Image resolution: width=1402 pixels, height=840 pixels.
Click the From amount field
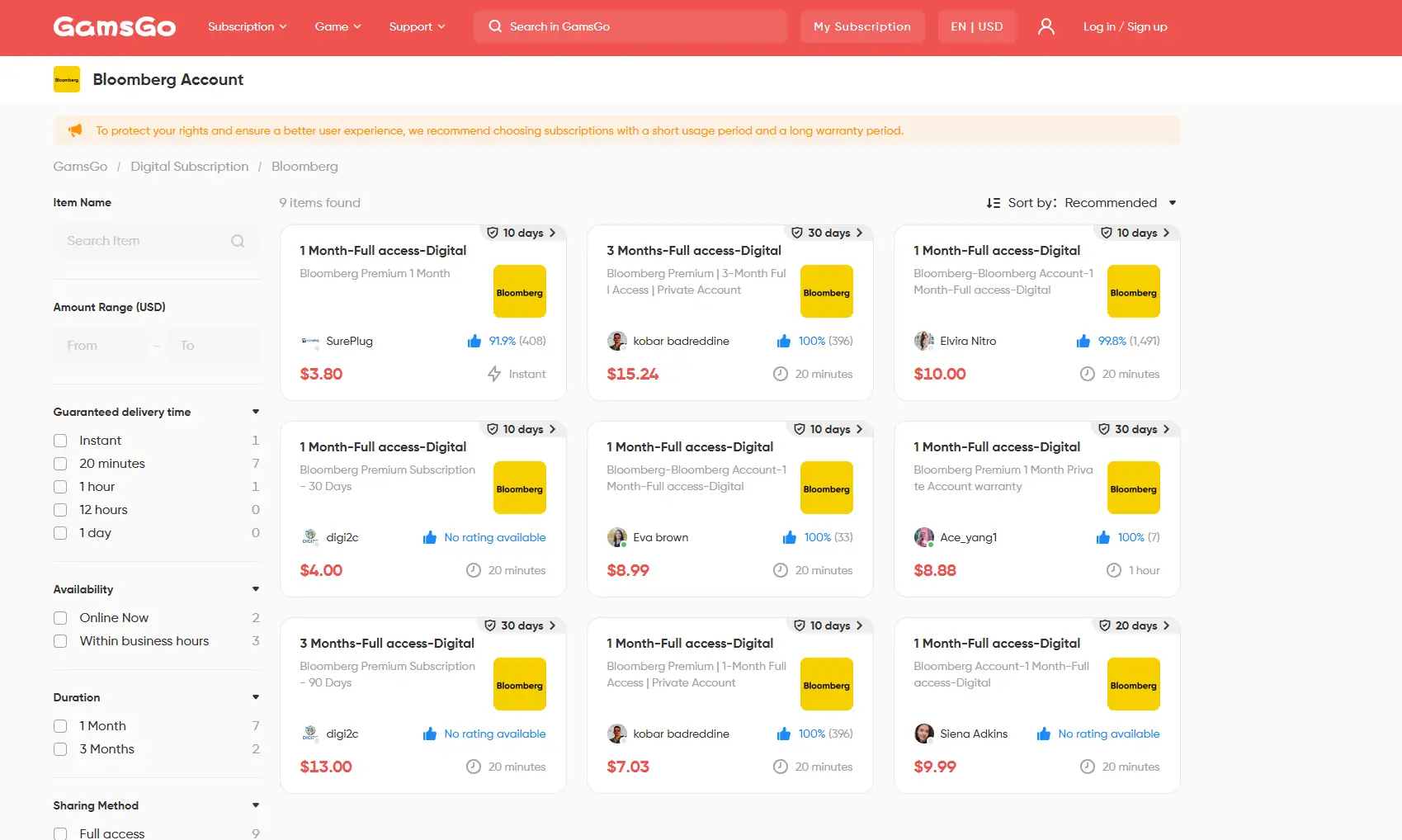pos(100,346)
